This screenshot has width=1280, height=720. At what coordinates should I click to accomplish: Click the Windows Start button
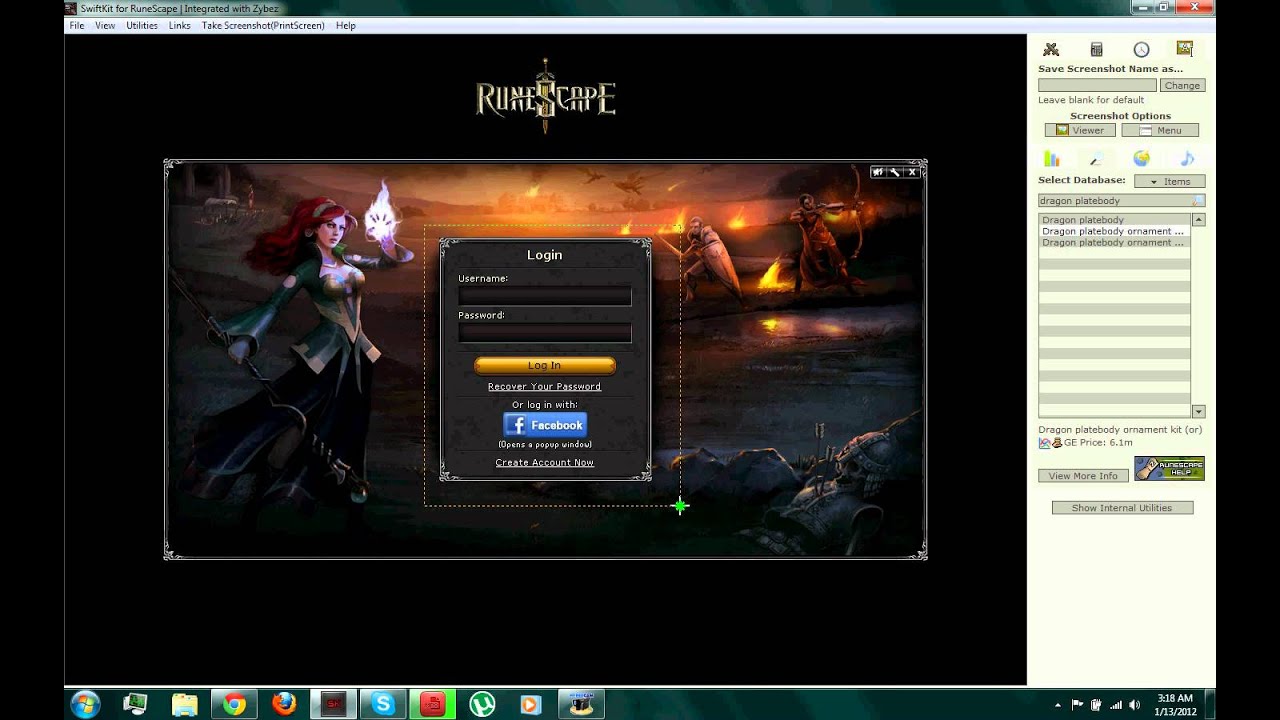click(x=86, y=704)
